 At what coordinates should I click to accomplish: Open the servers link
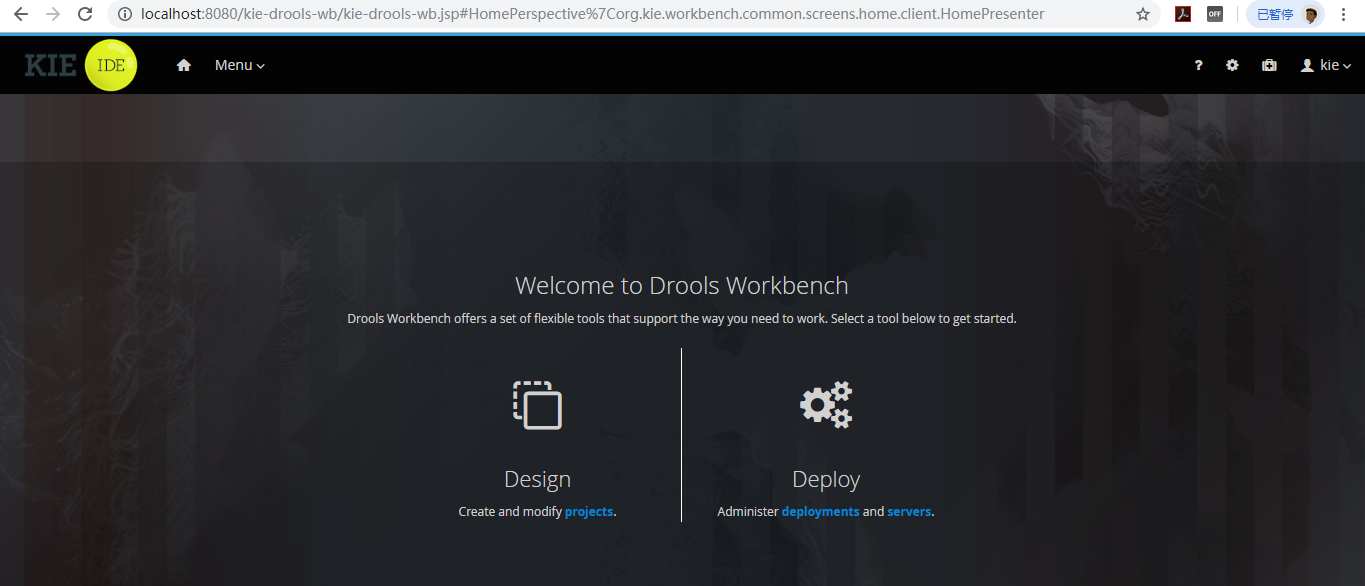point(909,511)
